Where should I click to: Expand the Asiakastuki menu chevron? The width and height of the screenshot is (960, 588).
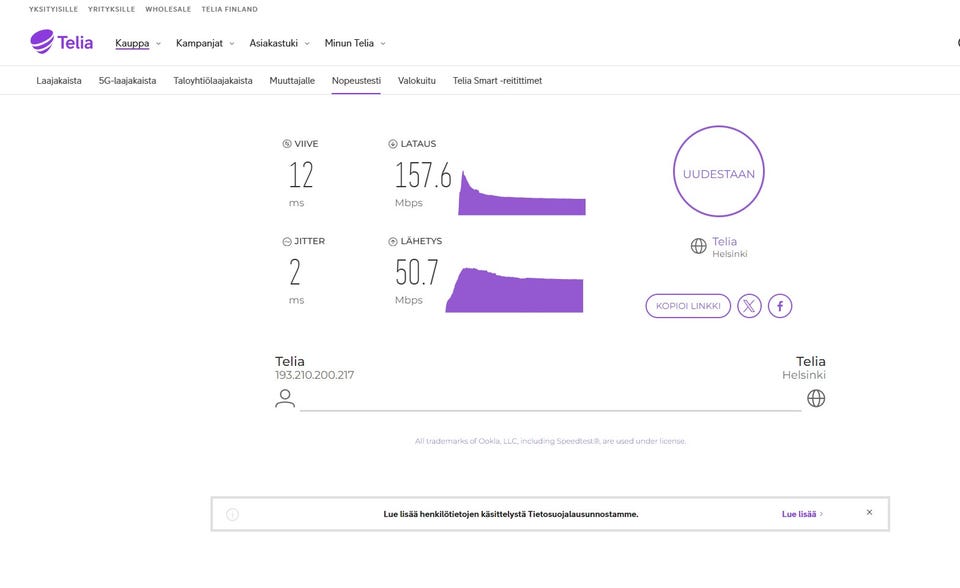point(307,43)
